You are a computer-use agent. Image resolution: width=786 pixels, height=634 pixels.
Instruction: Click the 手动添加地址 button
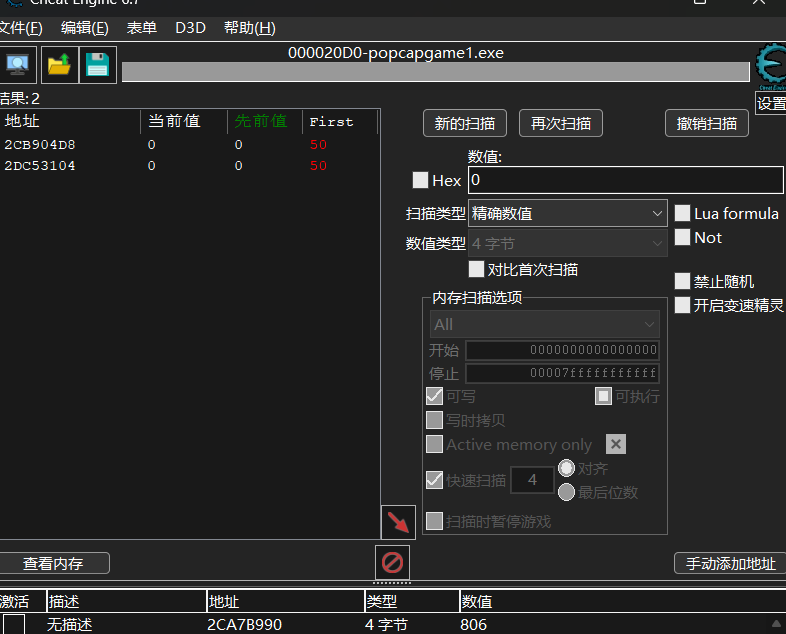[730, 563]
